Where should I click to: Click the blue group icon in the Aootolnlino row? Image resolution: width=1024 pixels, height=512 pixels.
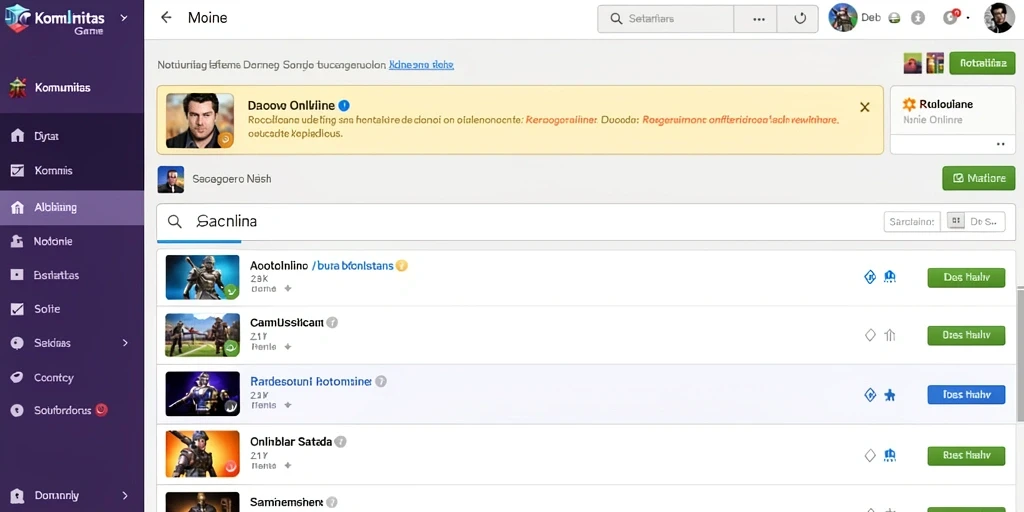(889, 277)
